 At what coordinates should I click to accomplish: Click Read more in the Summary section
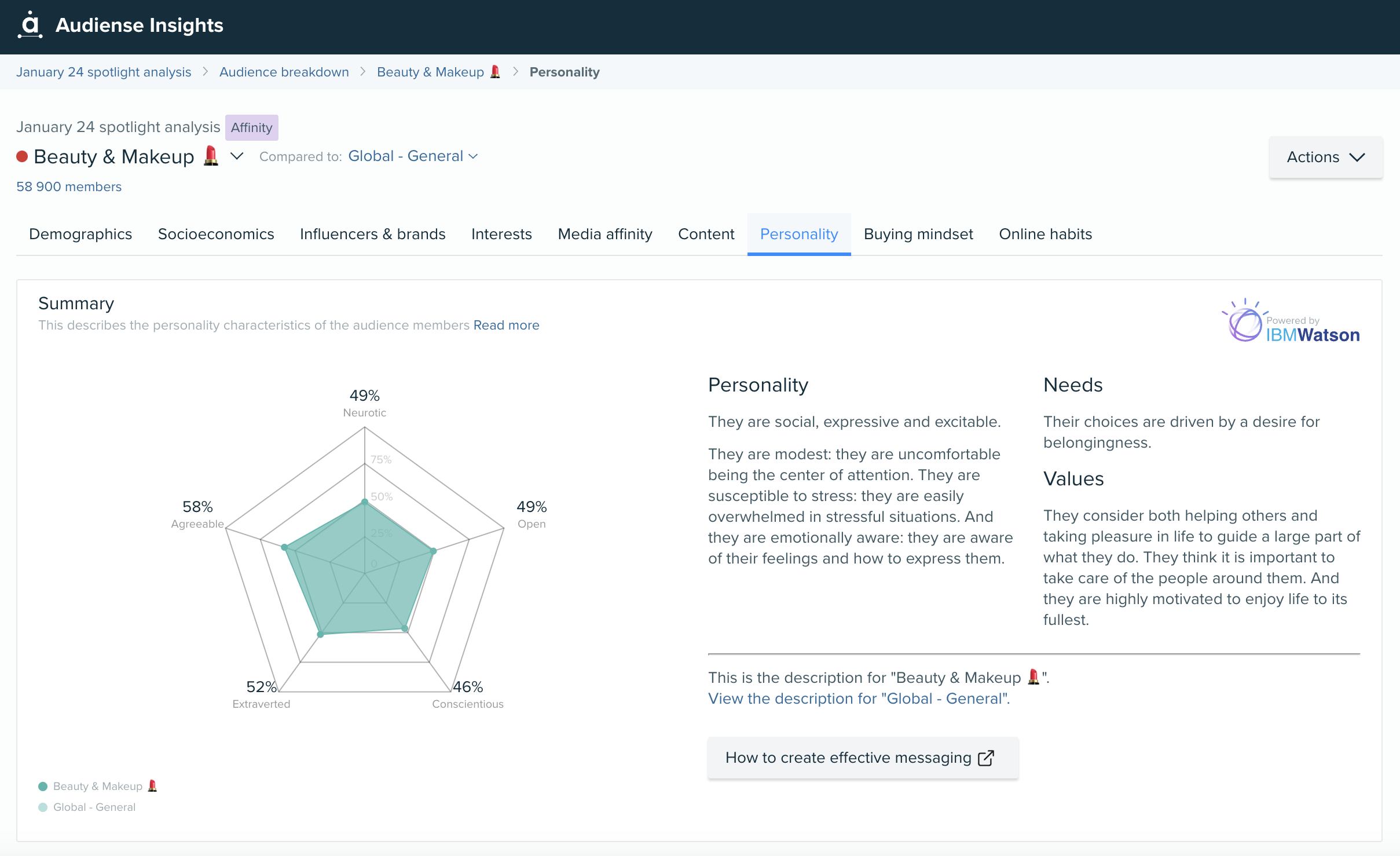pos(507,324)
